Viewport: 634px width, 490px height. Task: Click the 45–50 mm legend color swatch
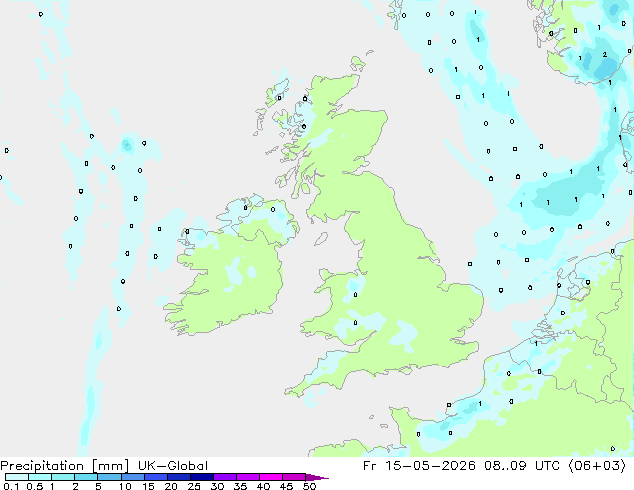pos(294,477)
